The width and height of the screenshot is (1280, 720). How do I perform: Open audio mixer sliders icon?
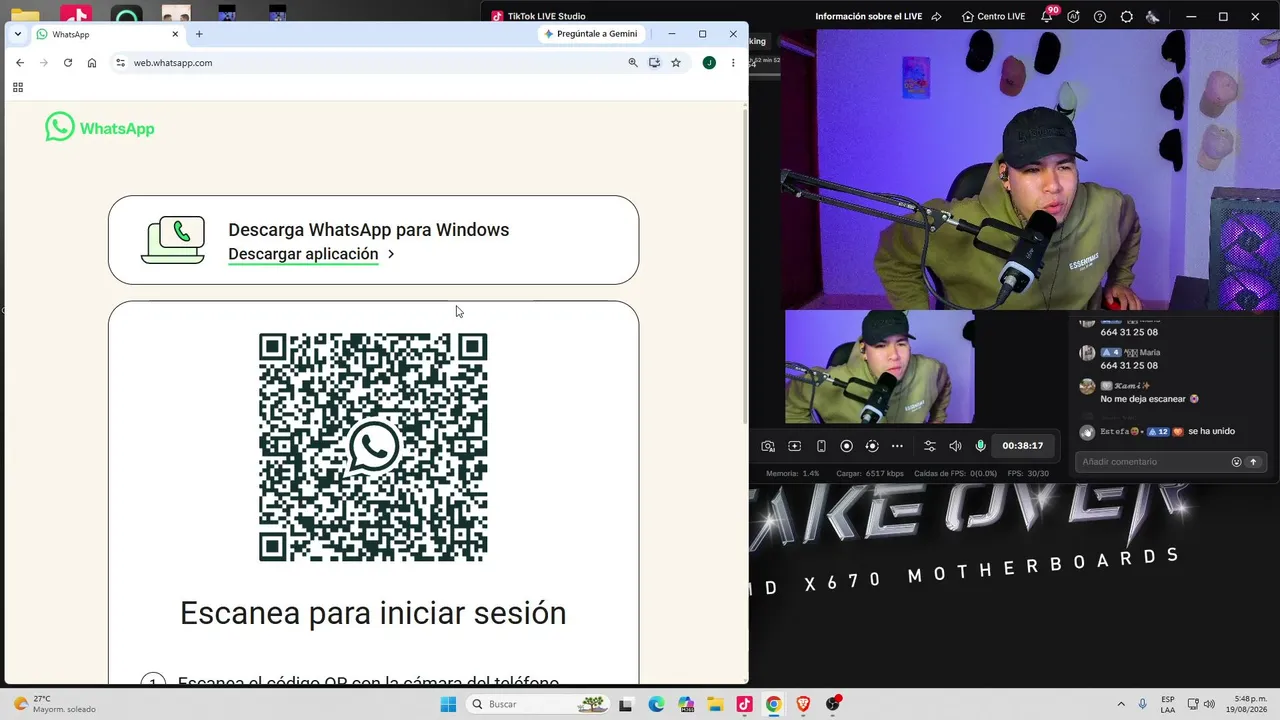[930, 446]
